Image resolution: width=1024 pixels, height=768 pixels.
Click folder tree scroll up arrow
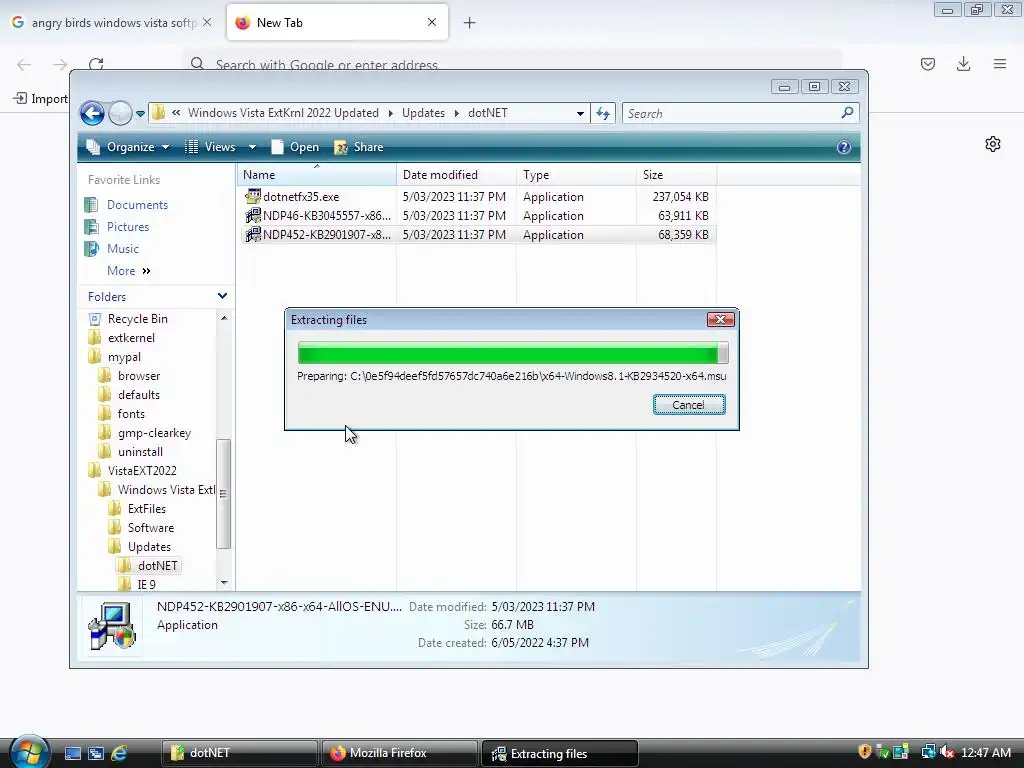tap(224, 318)
